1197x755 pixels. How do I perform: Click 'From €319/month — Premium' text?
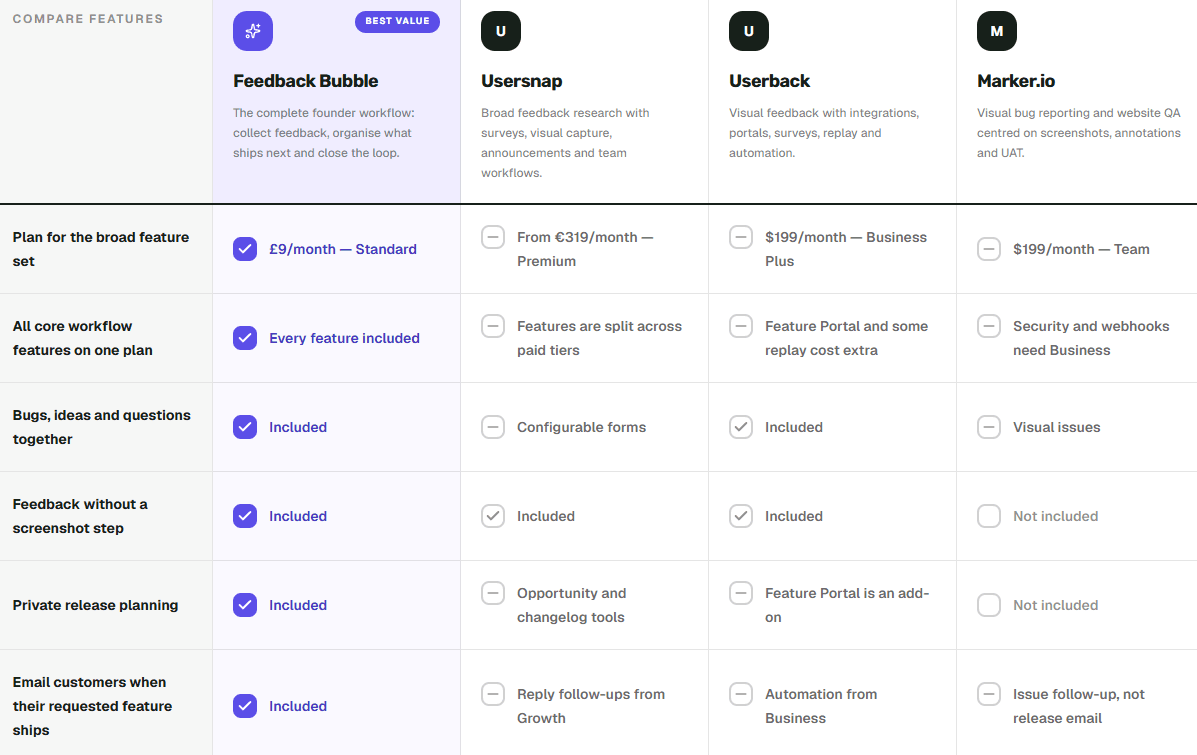click(x=585, y=249)
